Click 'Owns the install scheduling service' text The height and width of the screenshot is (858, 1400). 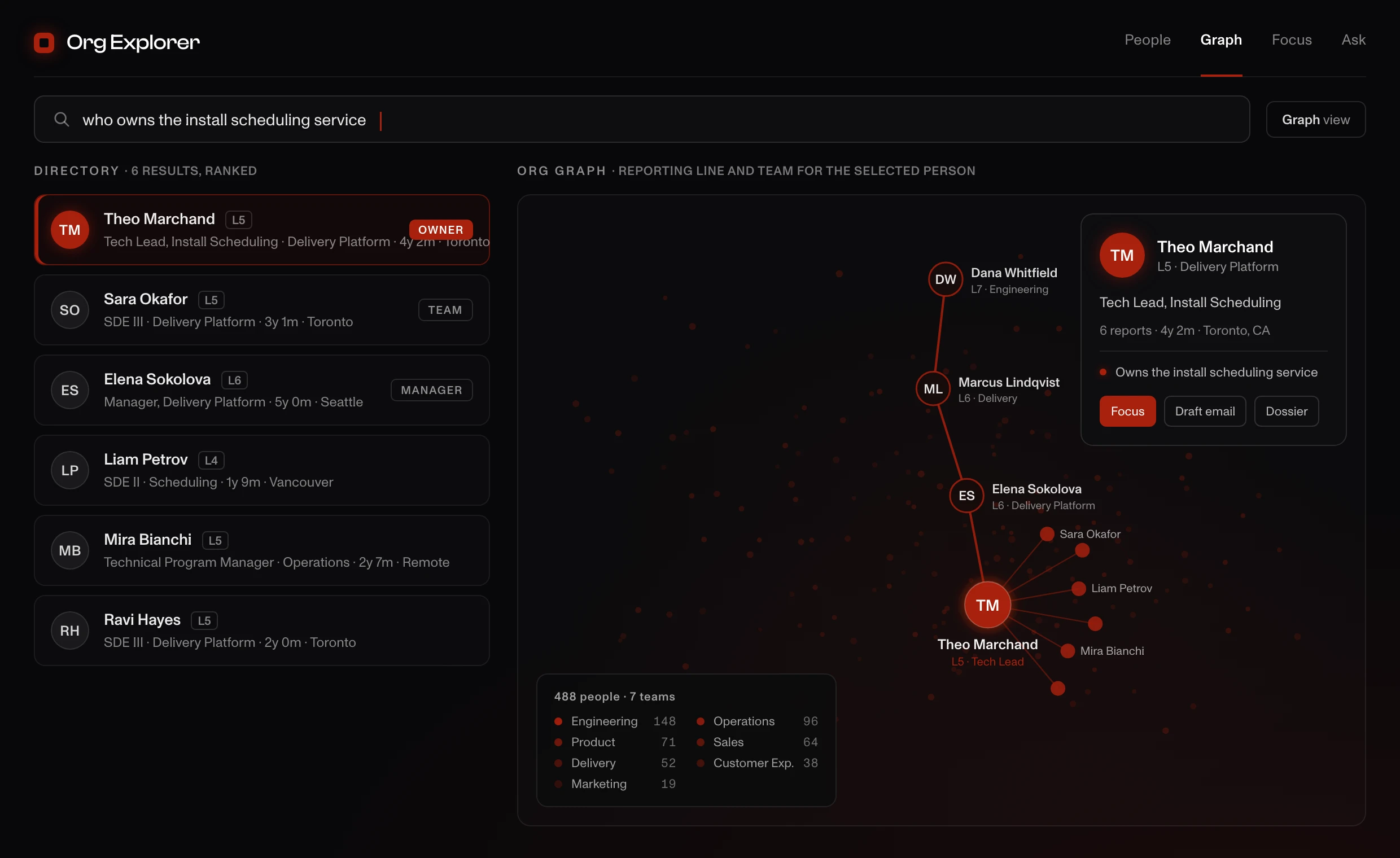pyautogui.click(x=1216, y=371)
